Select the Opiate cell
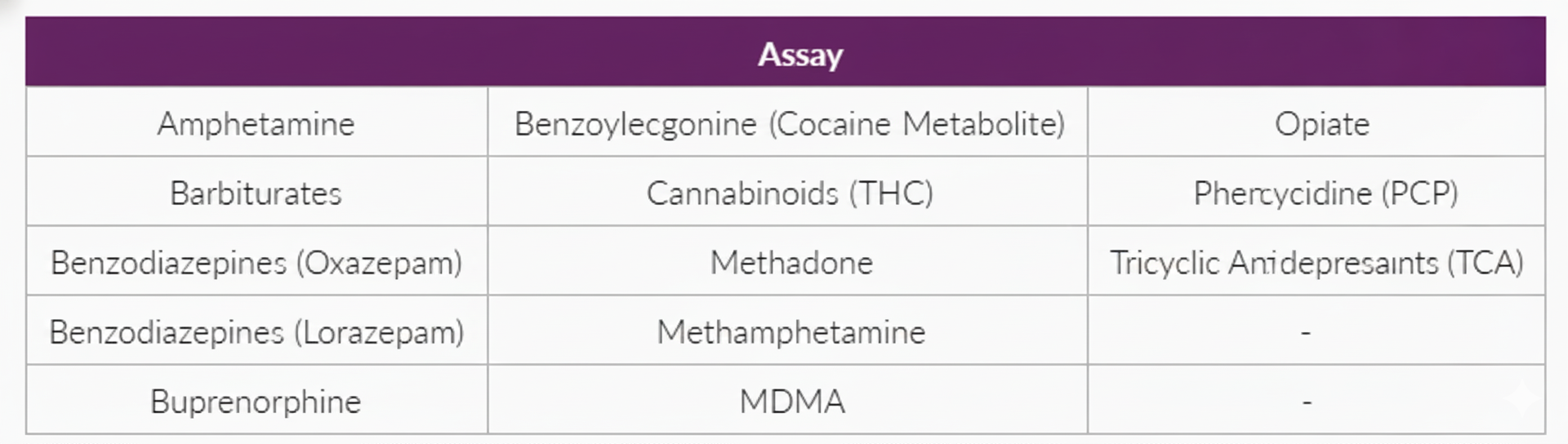The height and width of the screenshot is (444, 1568). (1321, 124)
